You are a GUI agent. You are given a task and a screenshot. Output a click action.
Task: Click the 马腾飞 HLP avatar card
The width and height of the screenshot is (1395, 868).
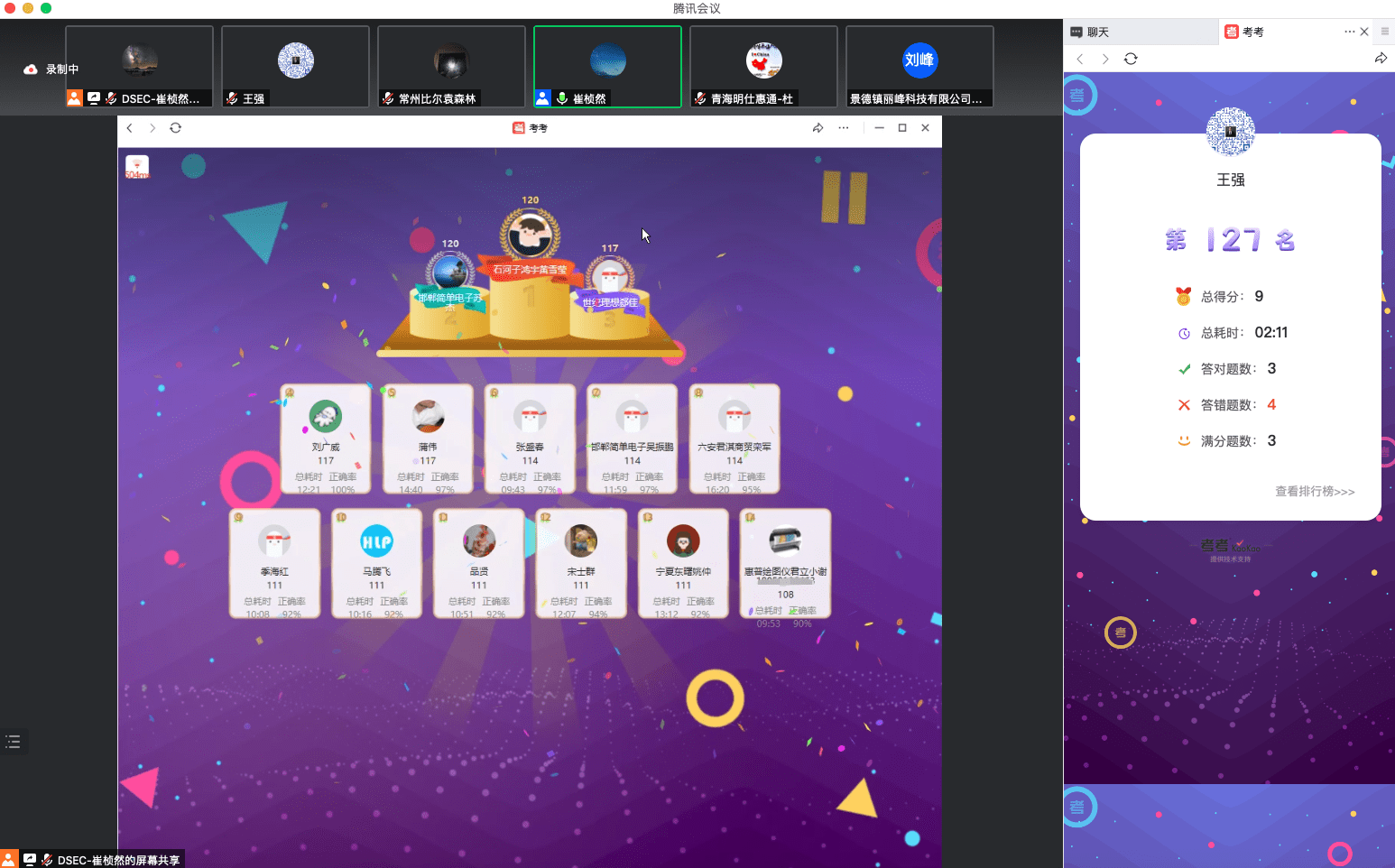click(x=376, y=564)
